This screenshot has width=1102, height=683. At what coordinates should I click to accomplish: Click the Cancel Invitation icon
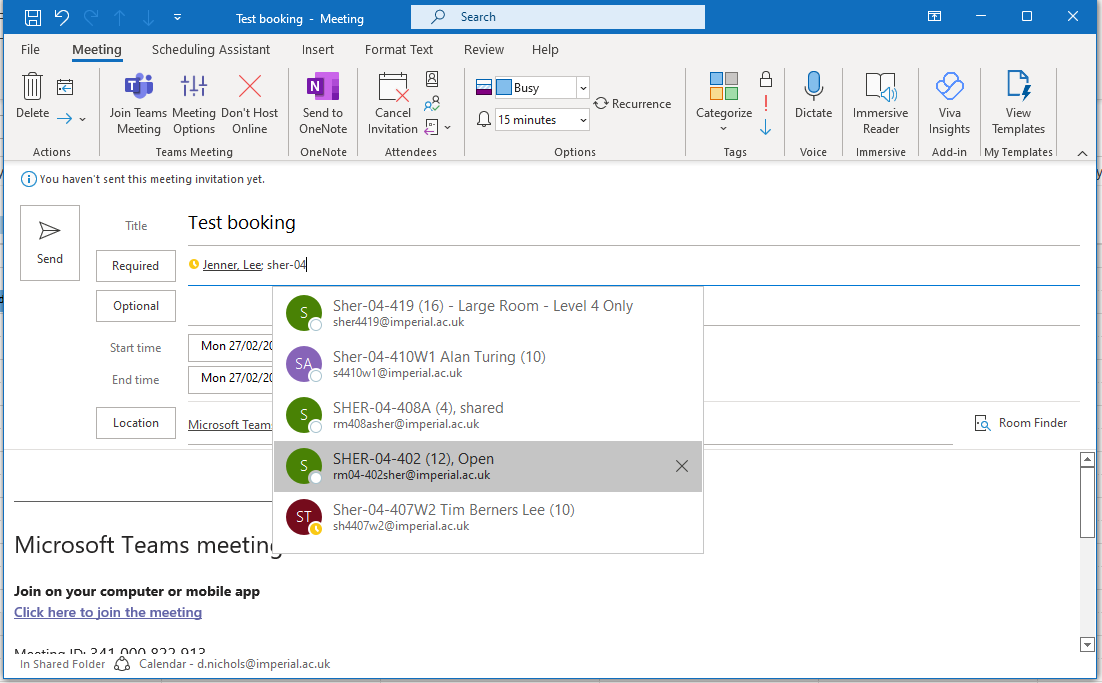[x=393, y=88]
